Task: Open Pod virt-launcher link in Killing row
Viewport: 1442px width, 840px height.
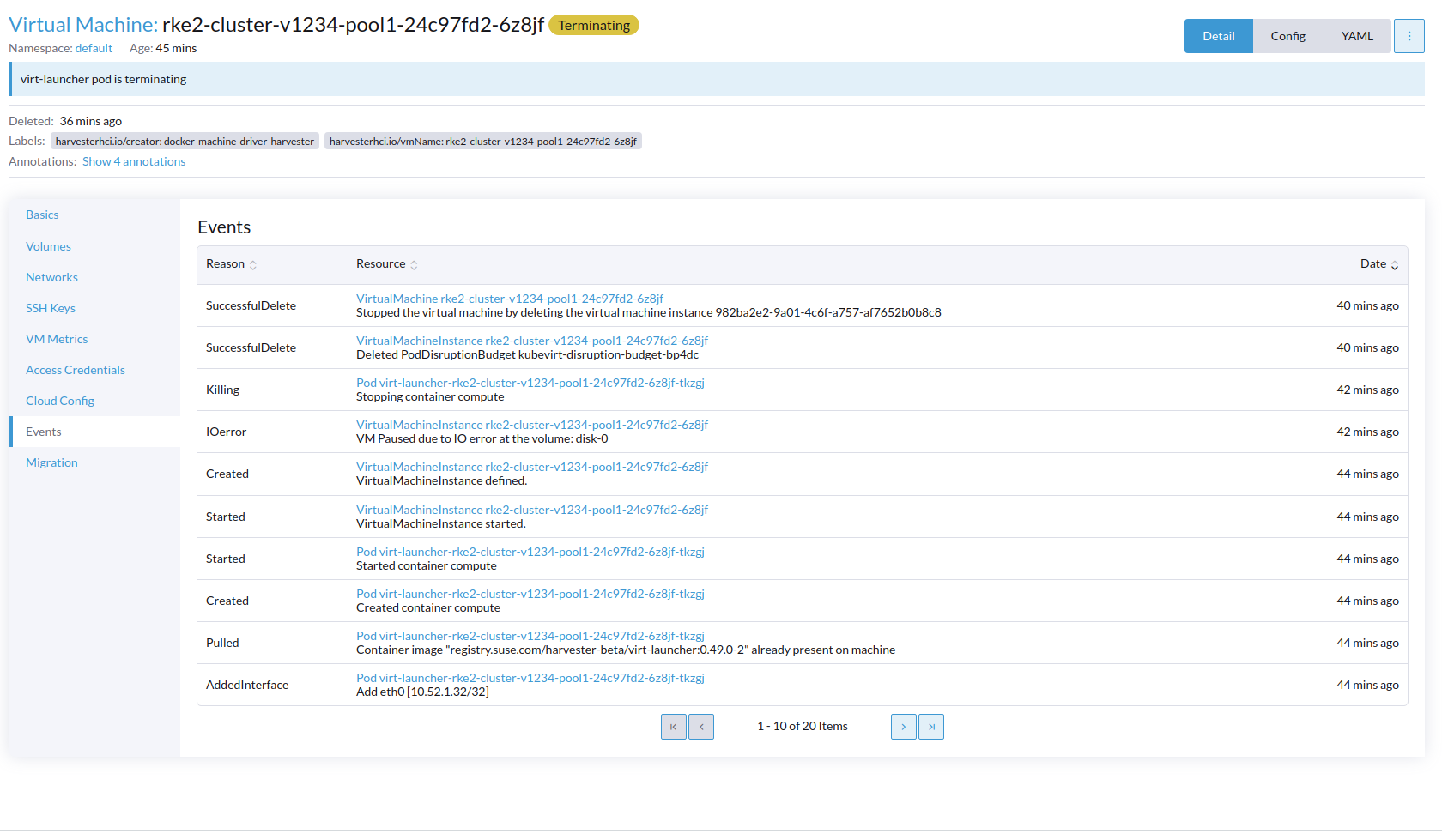Action: pyautogui.click(x=530, y=382)
